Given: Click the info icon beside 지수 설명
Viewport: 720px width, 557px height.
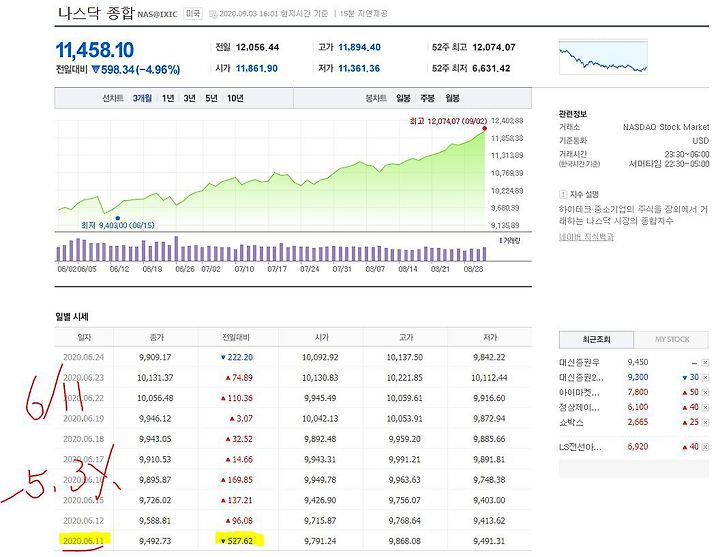Looking at the screenshot, I should pos(562,194).
